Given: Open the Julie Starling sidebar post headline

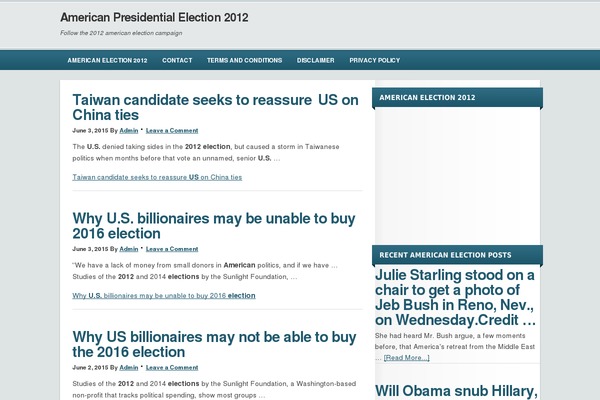Looking at the screenshot, I should point(455,297).
